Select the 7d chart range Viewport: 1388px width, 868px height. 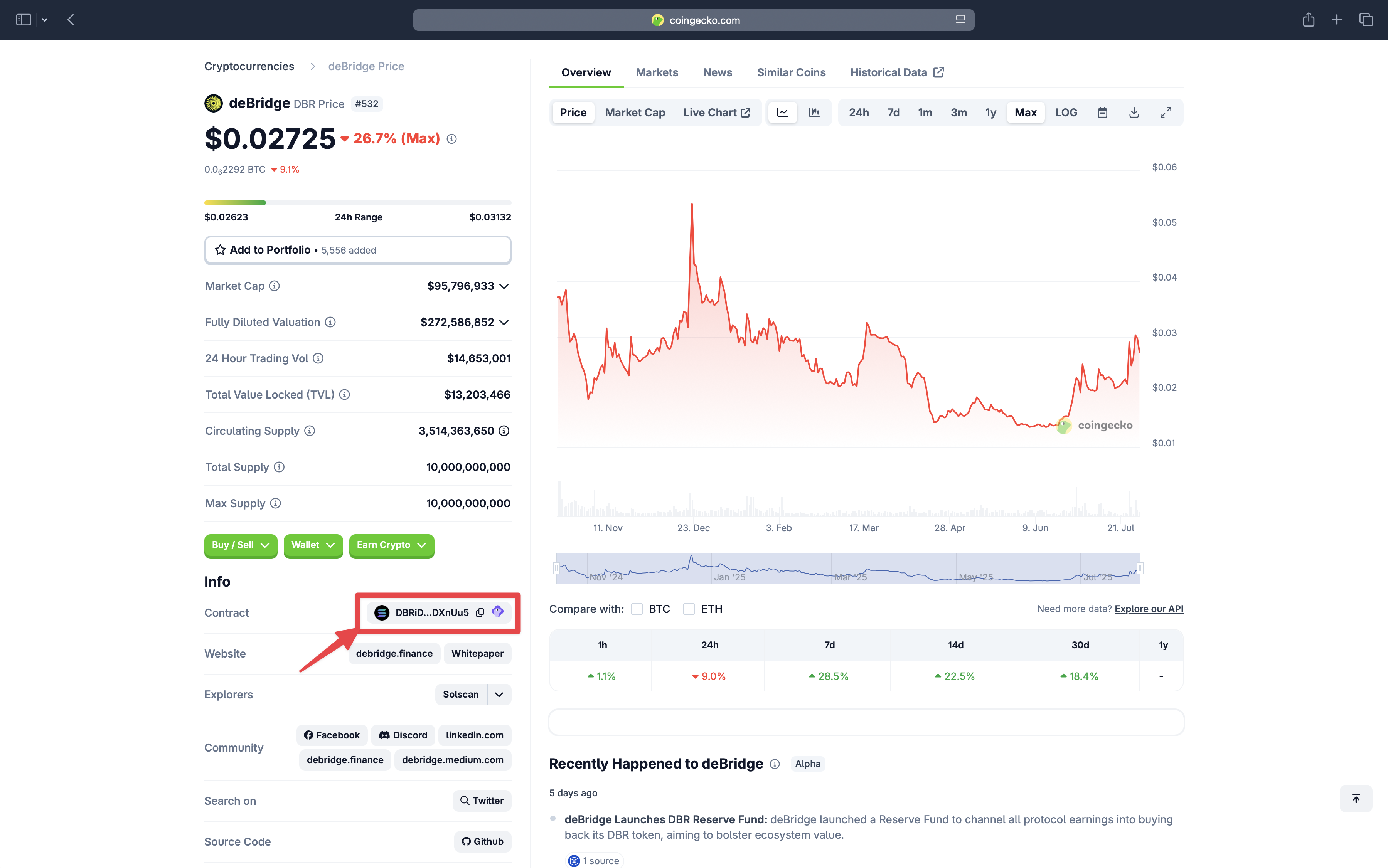click(x=894, y=113)
